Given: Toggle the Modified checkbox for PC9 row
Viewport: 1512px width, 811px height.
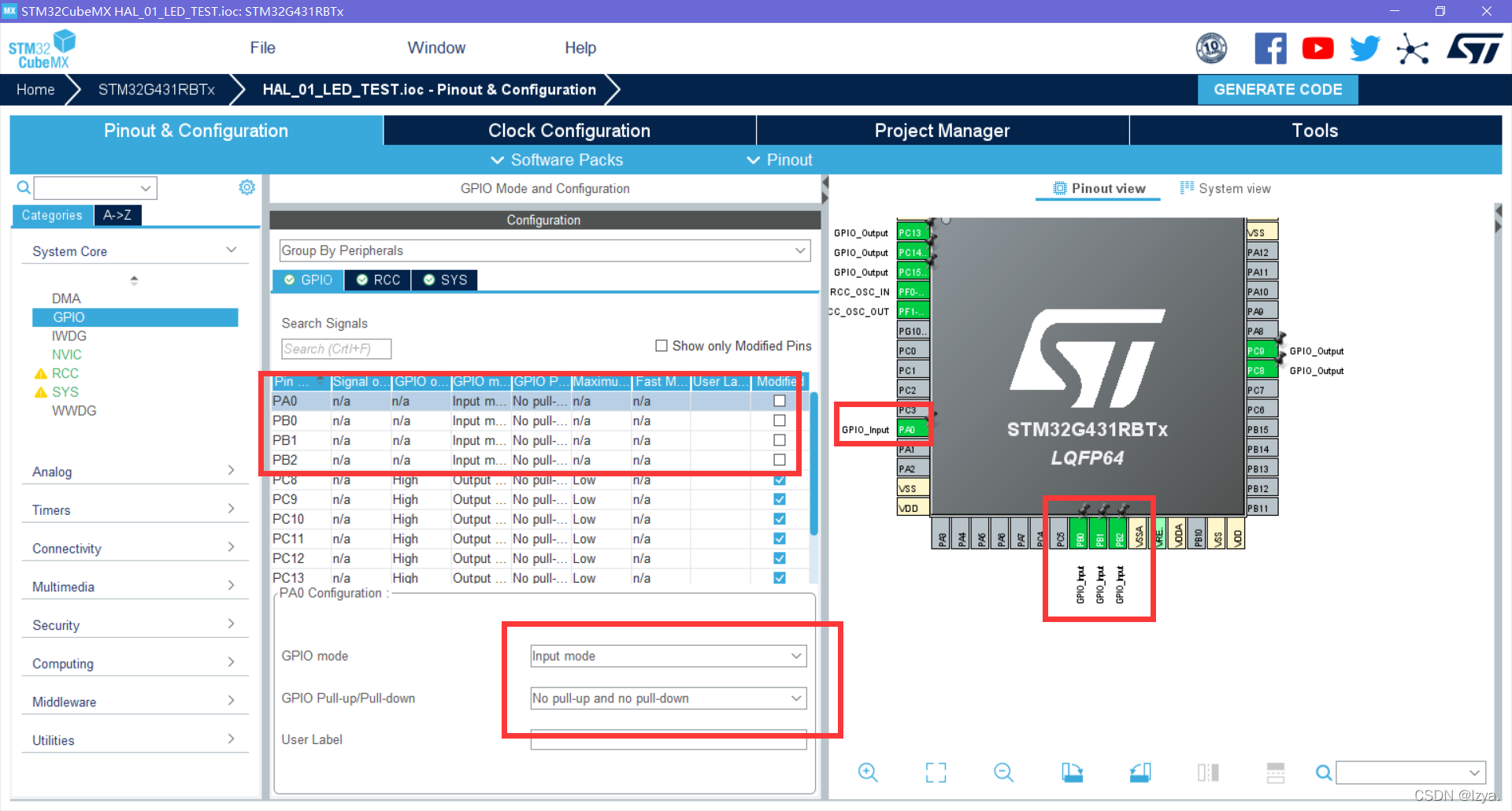Looking at the screenshot, I should (x=780, y=499).
